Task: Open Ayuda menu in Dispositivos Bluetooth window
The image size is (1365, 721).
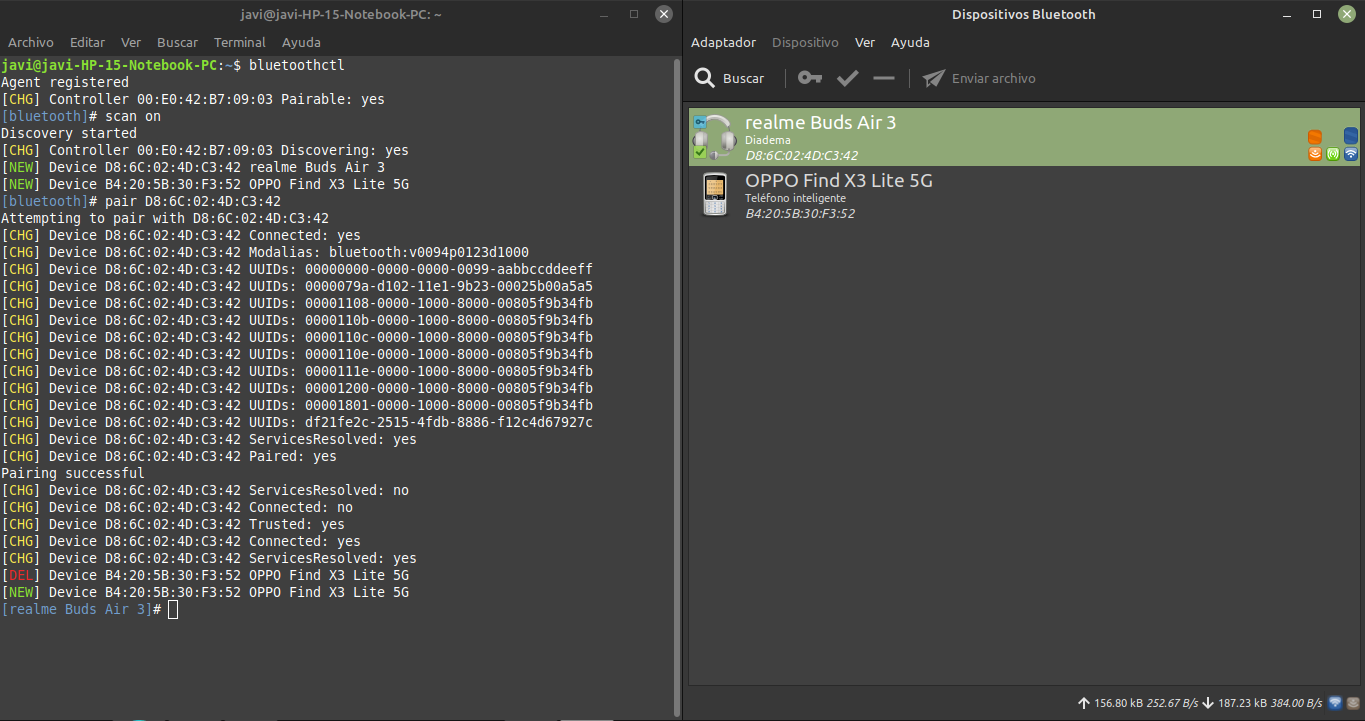Action: click(911, 42)
